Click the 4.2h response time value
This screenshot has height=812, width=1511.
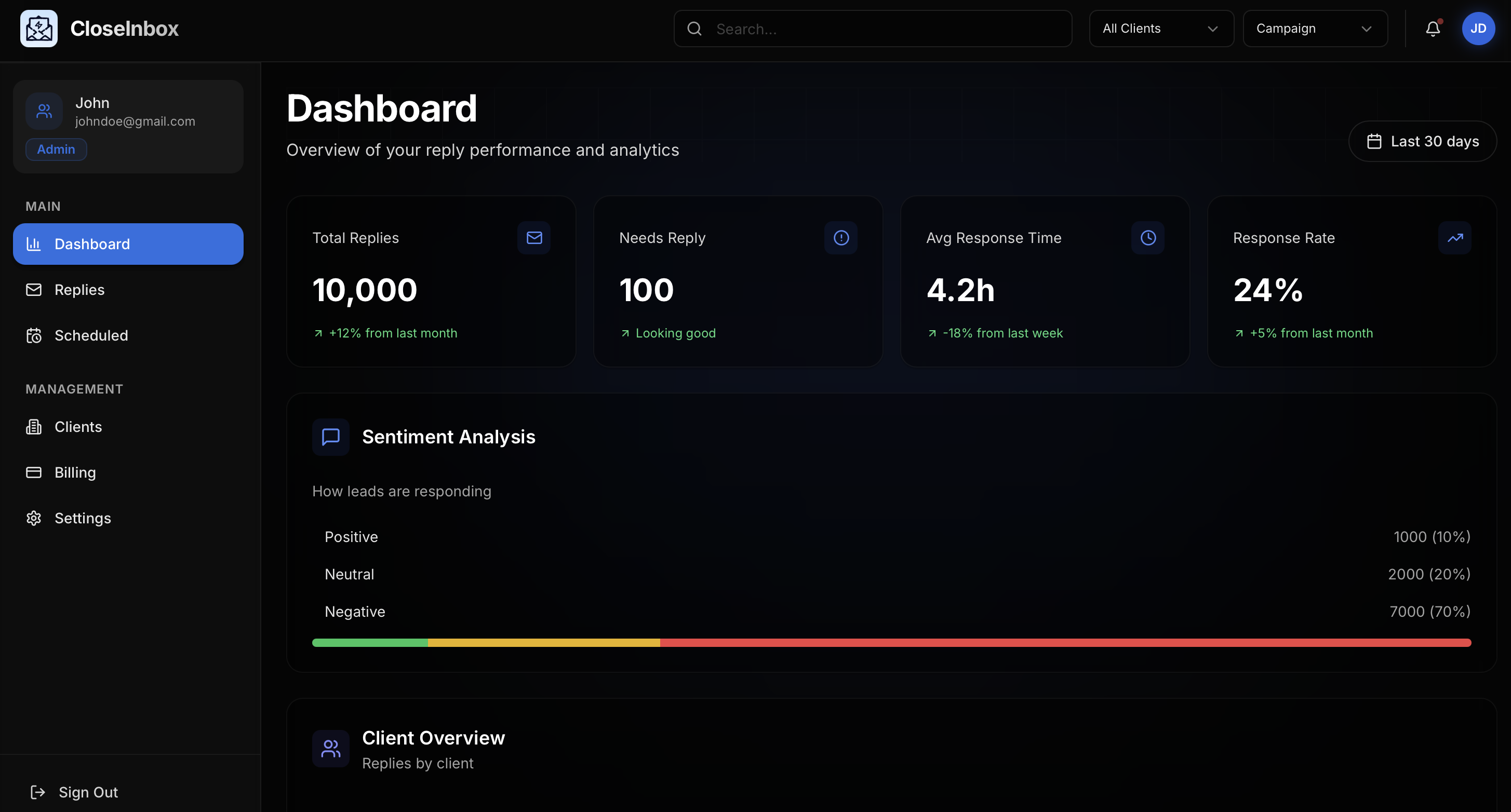960,290
